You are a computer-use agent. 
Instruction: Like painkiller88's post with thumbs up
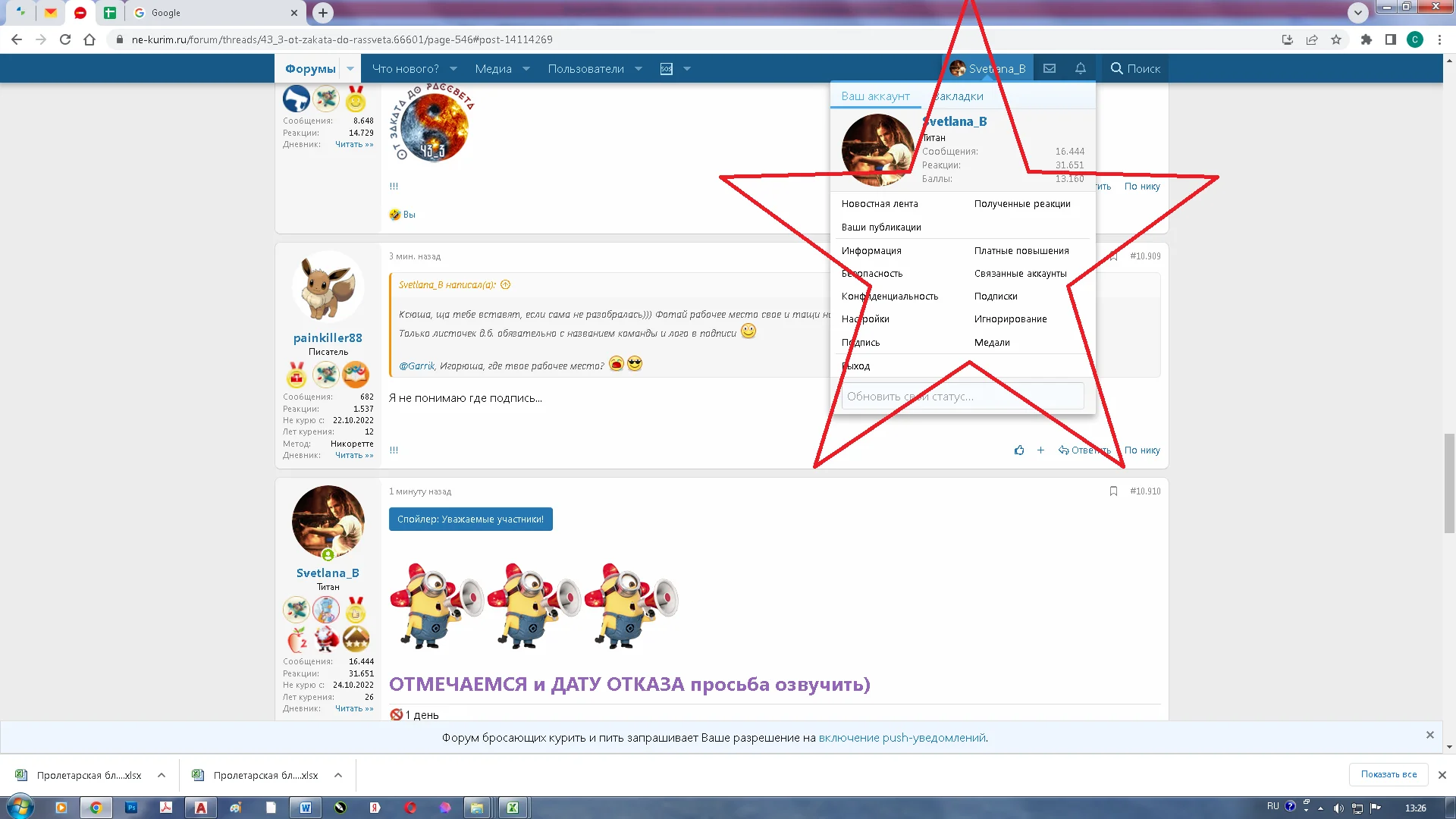coord(1019,450)
